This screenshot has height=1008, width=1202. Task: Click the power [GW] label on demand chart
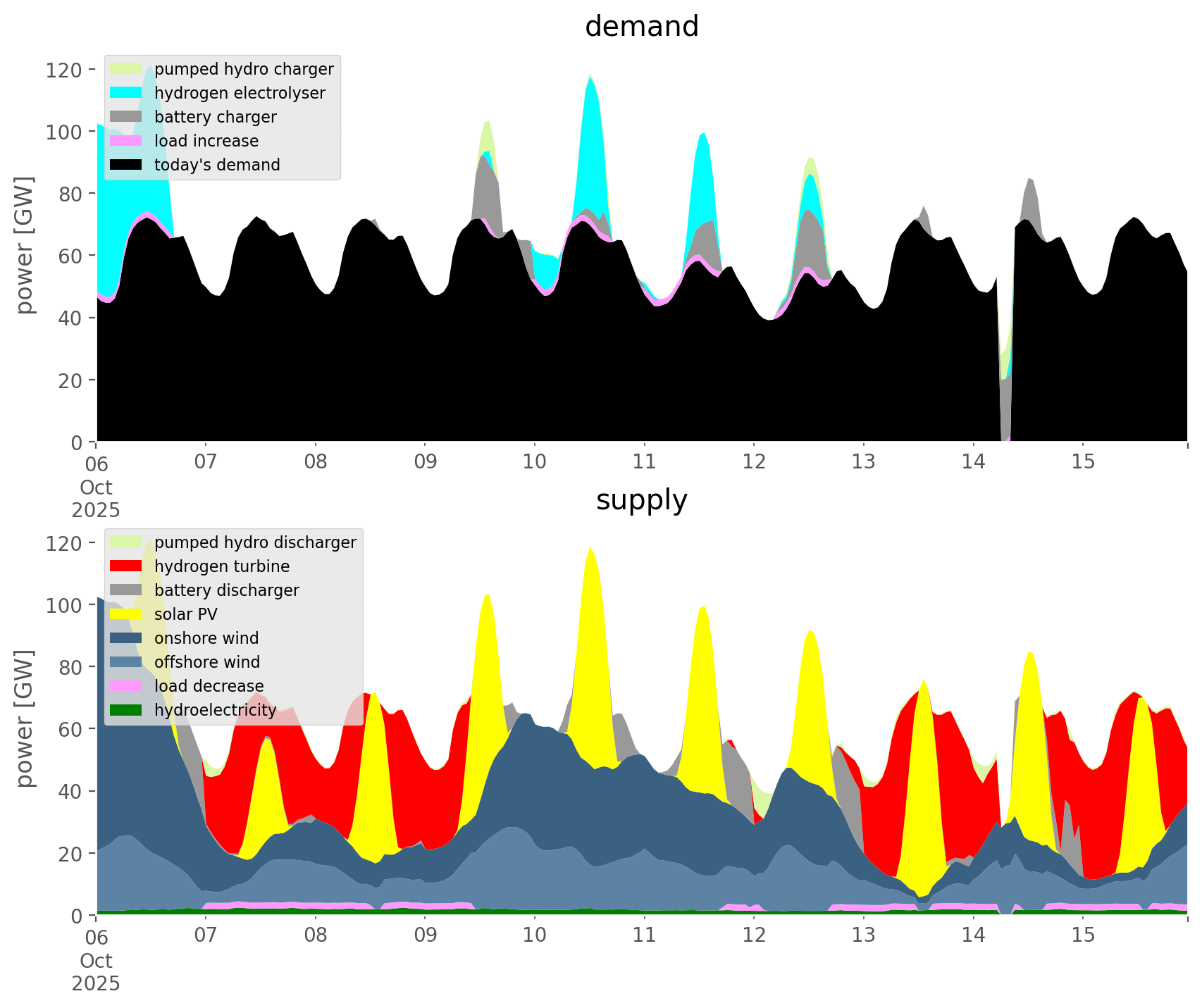click(25, 245)
